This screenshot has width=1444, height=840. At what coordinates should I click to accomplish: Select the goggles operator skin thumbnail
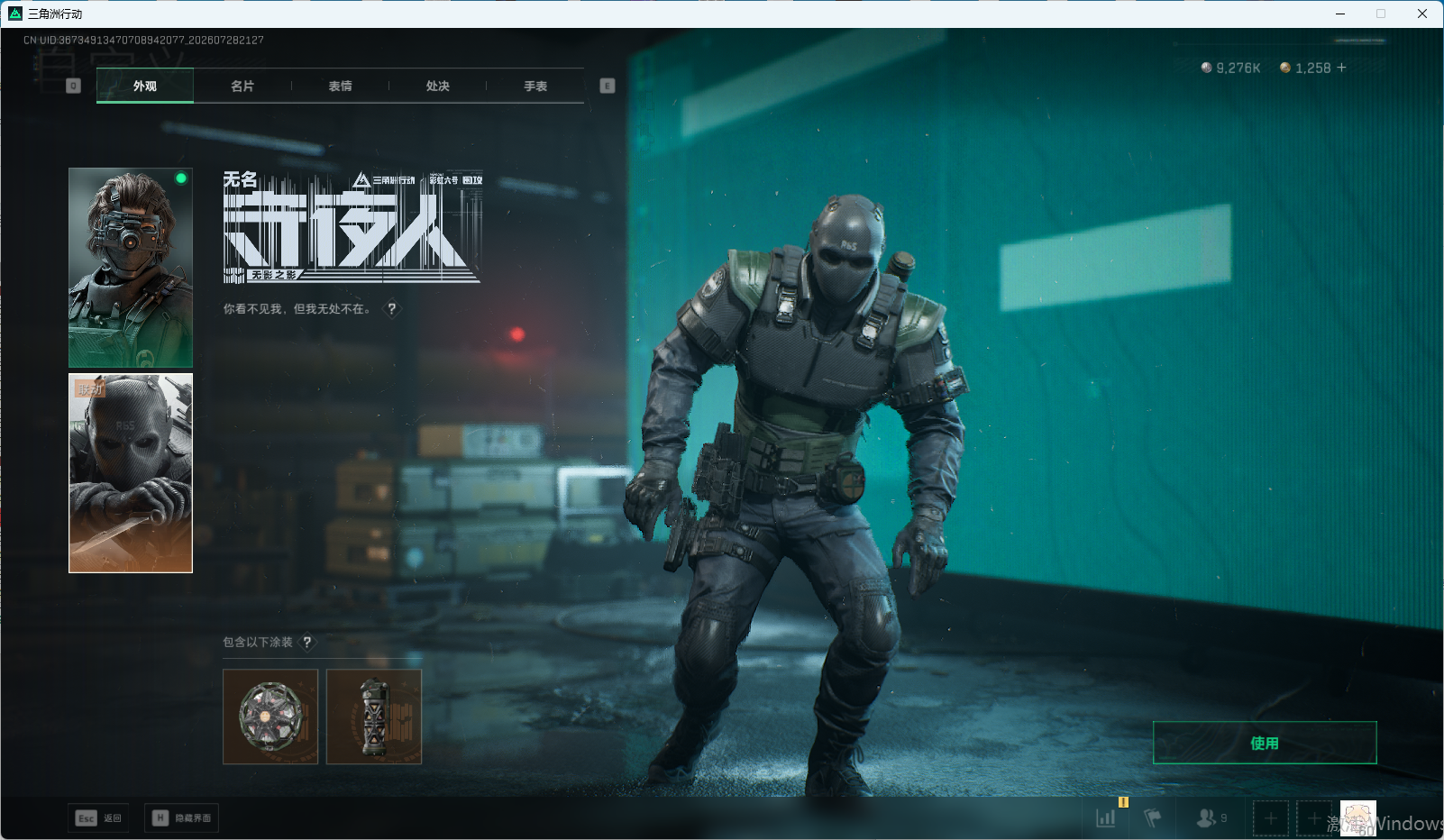131,268
